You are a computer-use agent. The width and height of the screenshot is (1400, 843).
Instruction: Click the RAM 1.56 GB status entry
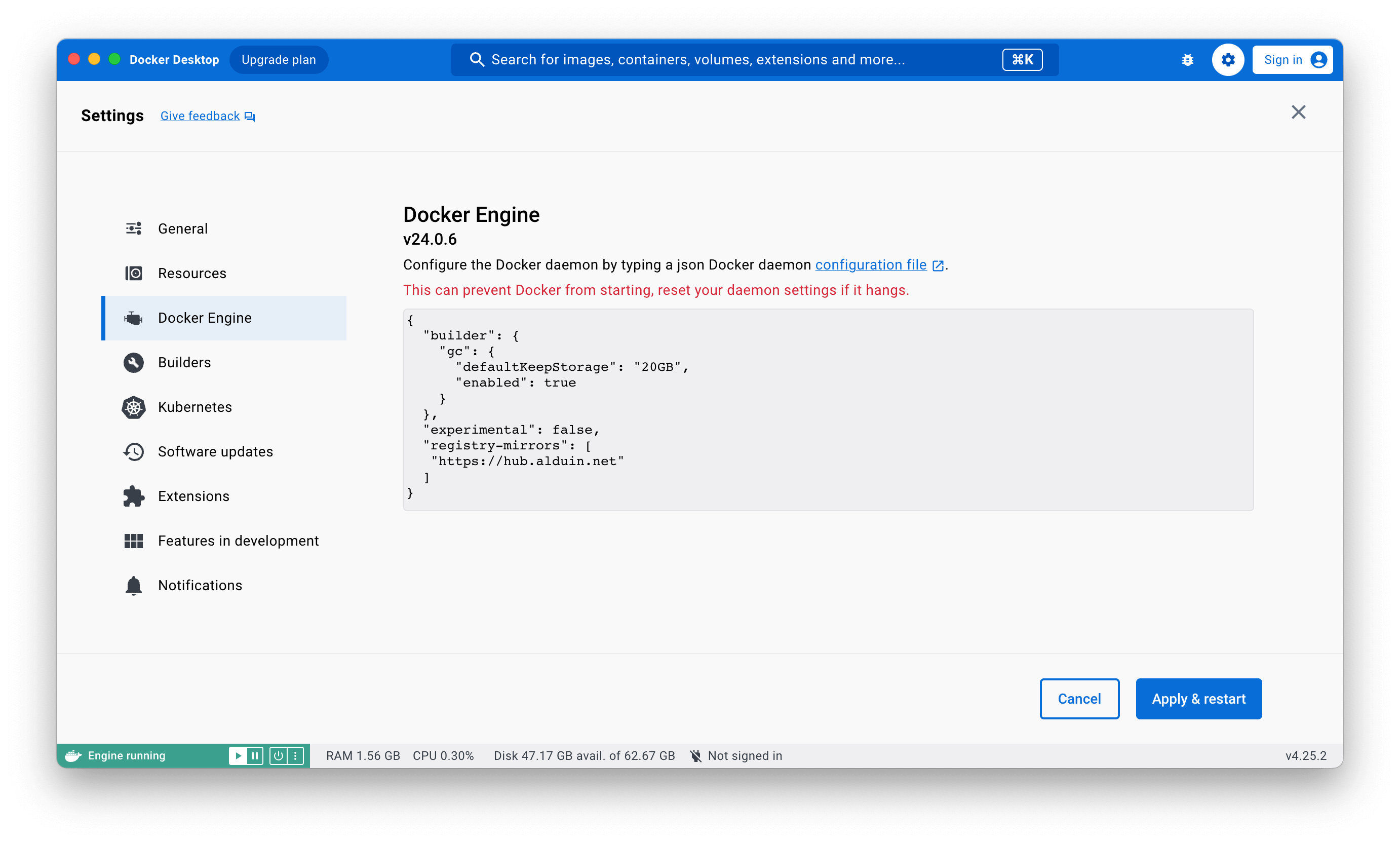[363, 755]
